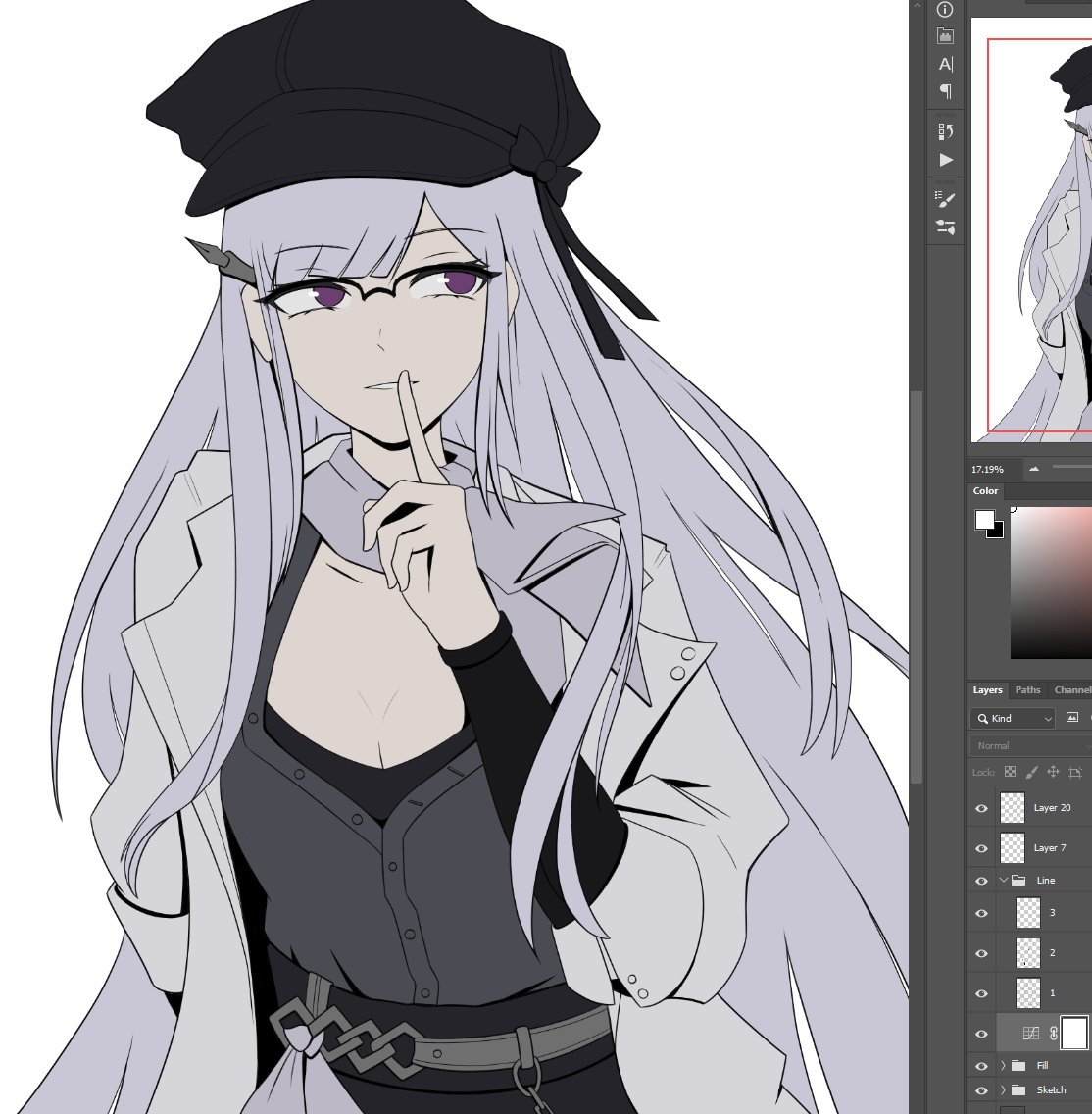Hide Layer 7 with its eye icon

point(982,848)
